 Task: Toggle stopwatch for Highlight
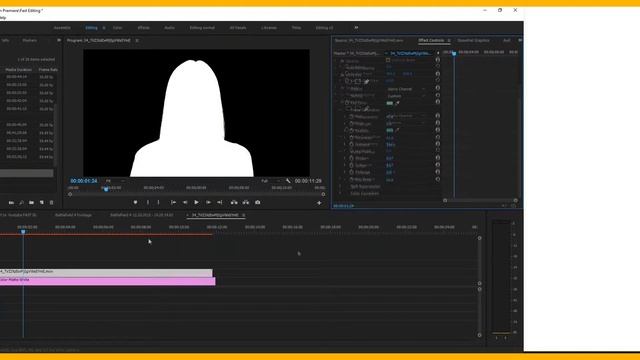point(351,123)
